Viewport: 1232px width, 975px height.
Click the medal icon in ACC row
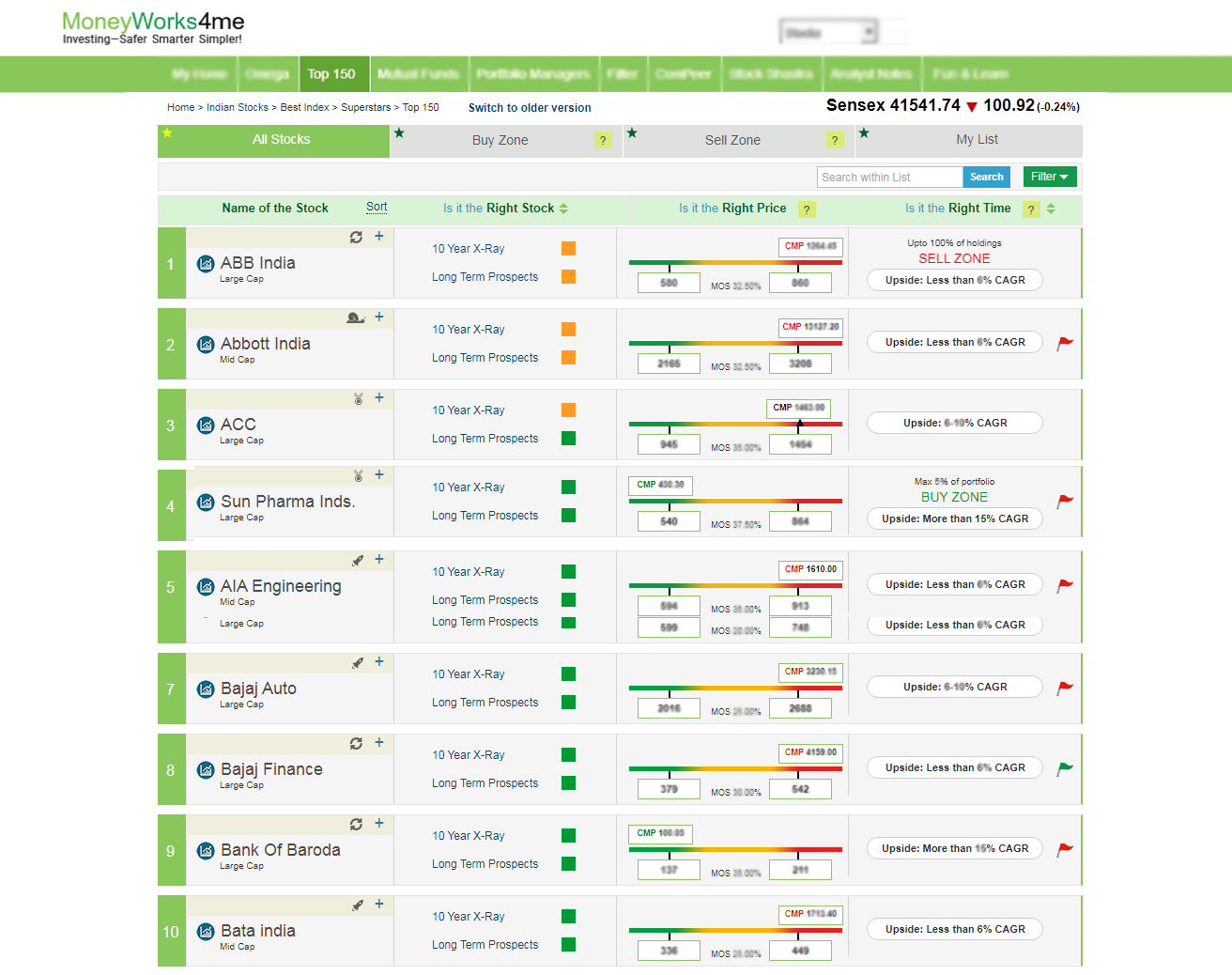coord(358,398)
